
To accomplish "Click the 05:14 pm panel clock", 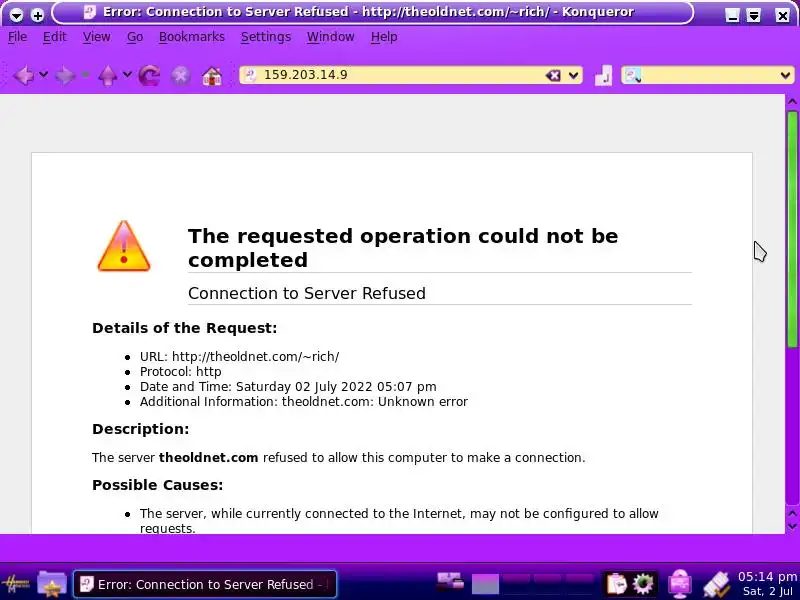I will 767,584.
